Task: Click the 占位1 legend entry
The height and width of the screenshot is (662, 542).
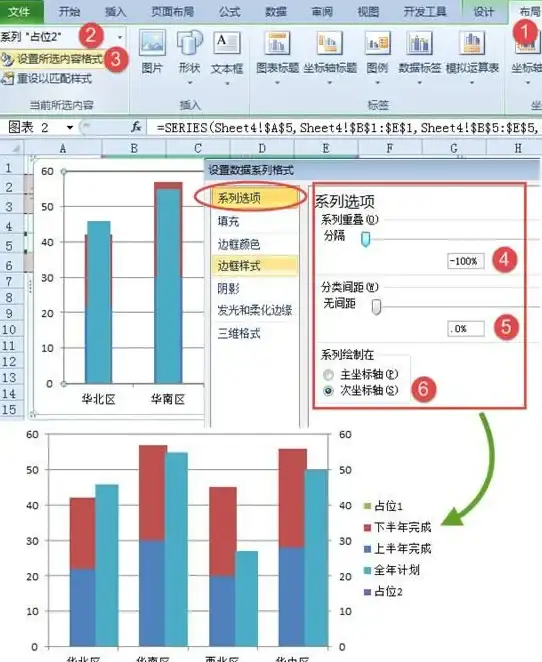Action: [384, 506]
